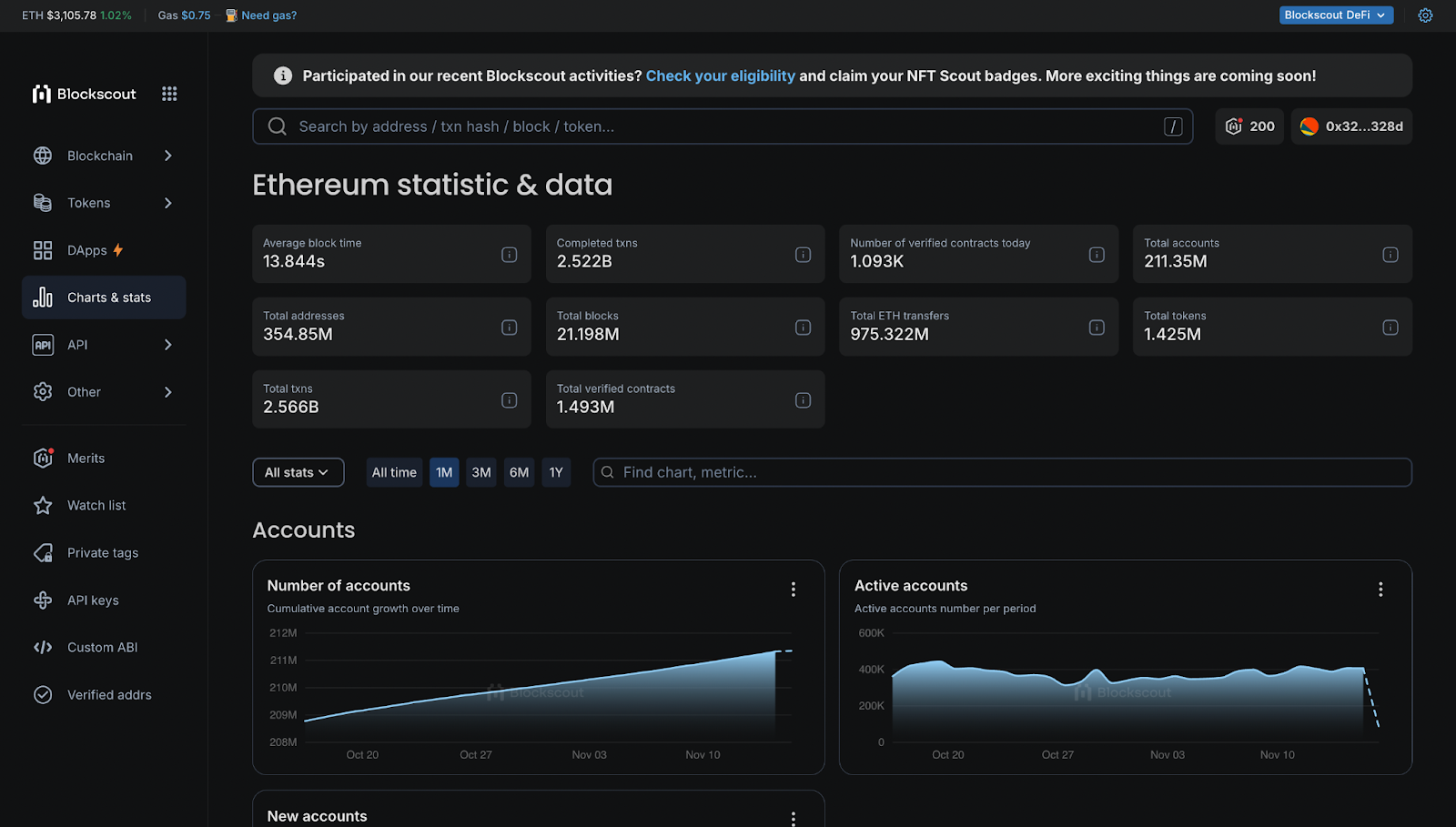The image size is (1456, 827).
Task: Click the slash shortcut badge in search bar
Action: (x=1173, y=126)
